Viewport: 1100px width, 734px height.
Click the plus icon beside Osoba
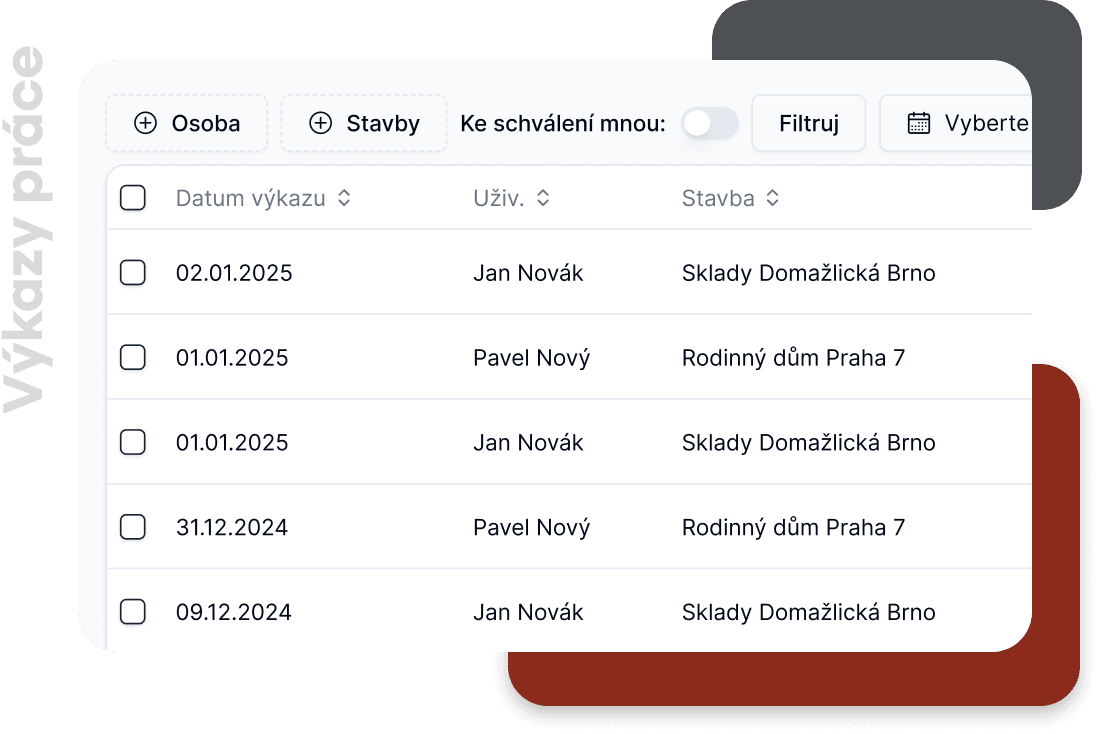coord(146,123)
